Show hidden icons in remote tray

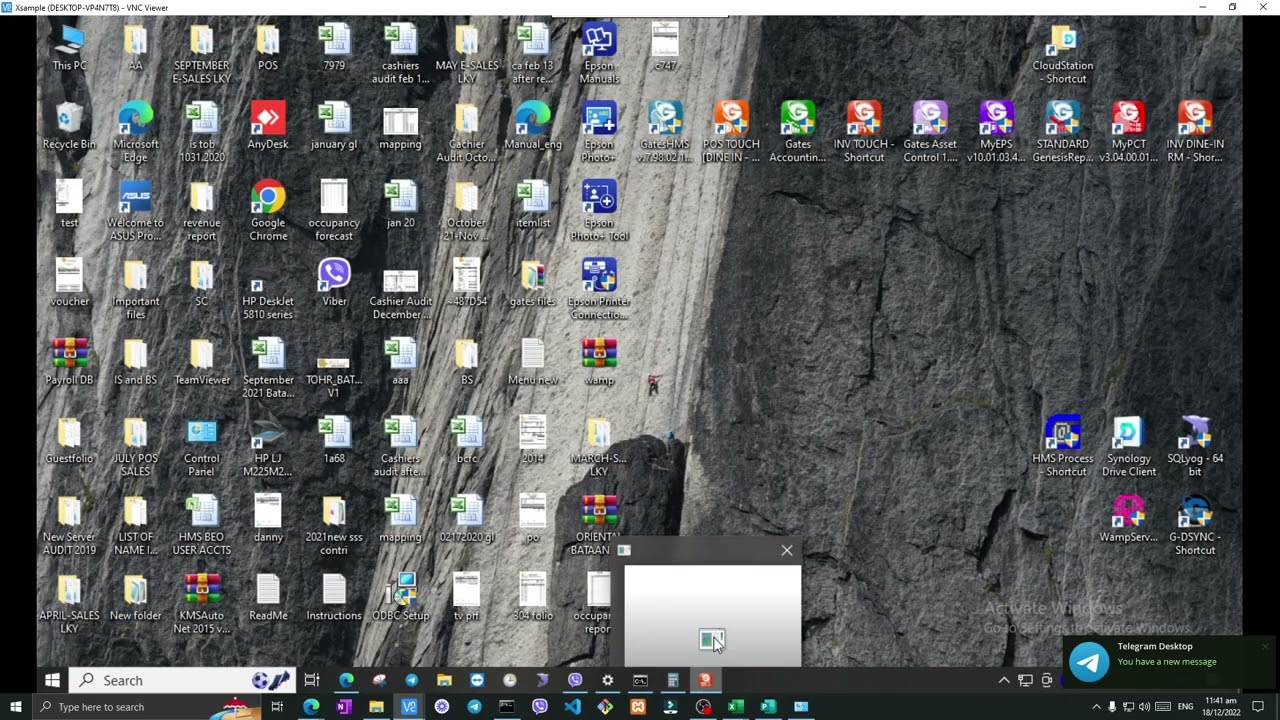(x=1004, y=680)
